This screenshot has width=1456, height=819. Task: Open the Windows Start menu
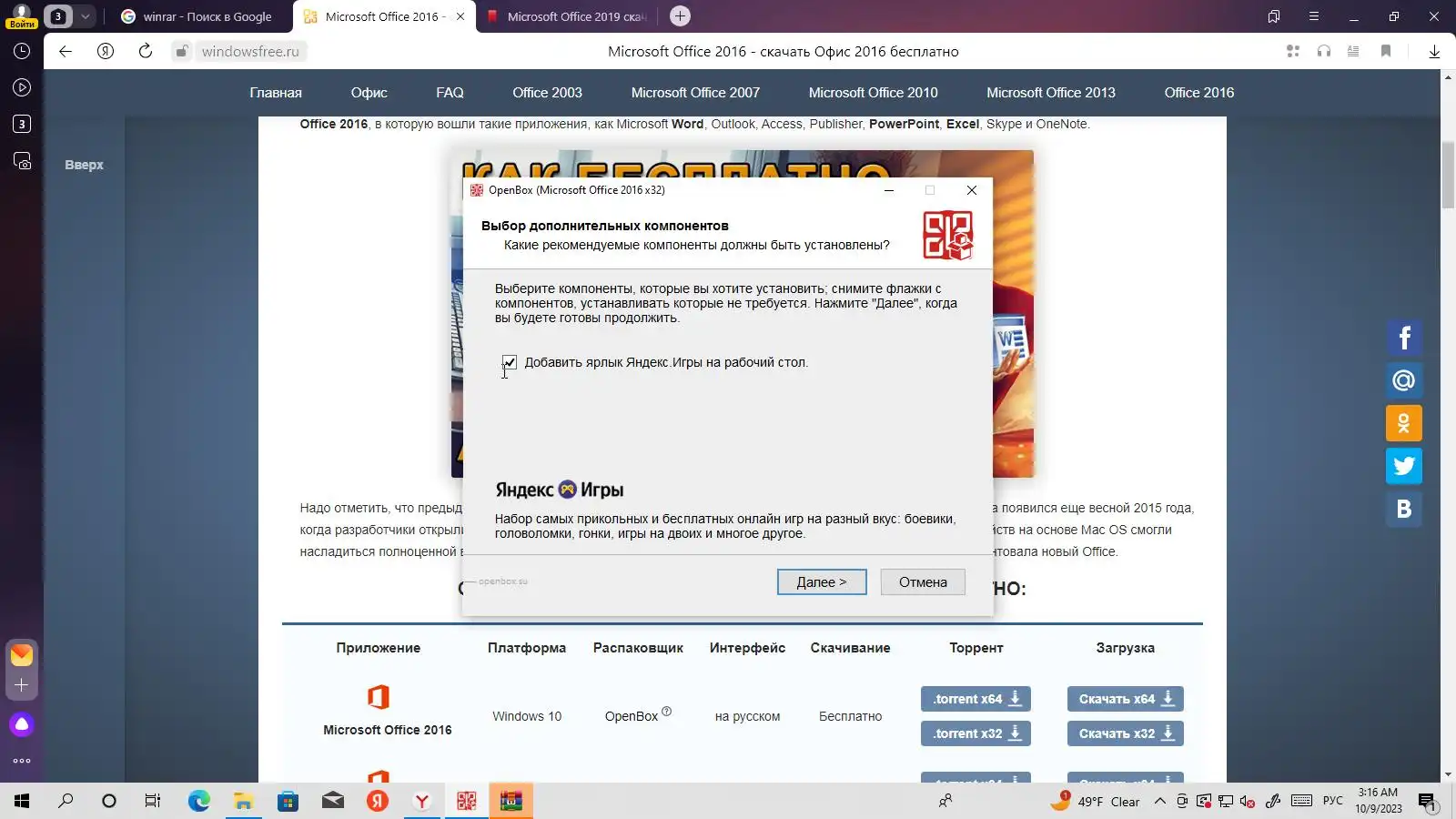click(22, 801)
